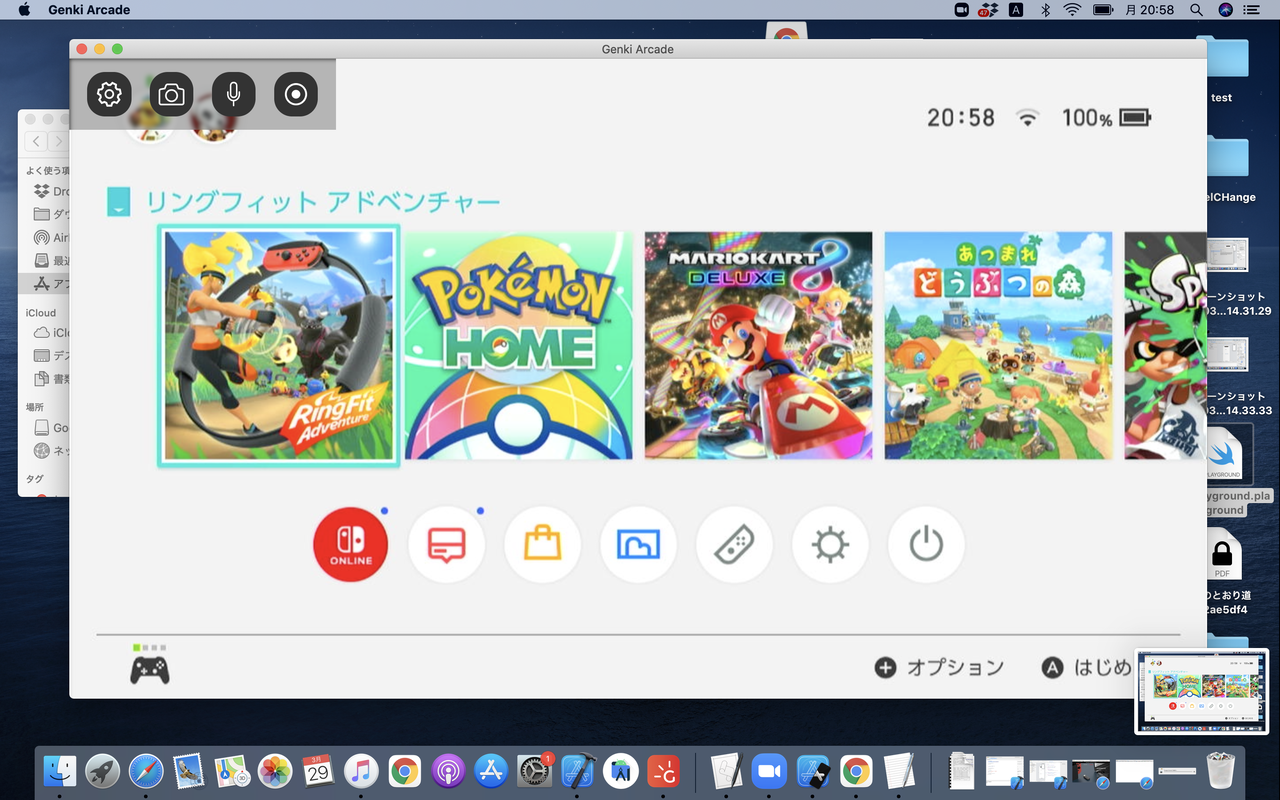The image size is (1280, 800).
Task: Open Launchpad rocket in the Dock
Action: [103, 770]
